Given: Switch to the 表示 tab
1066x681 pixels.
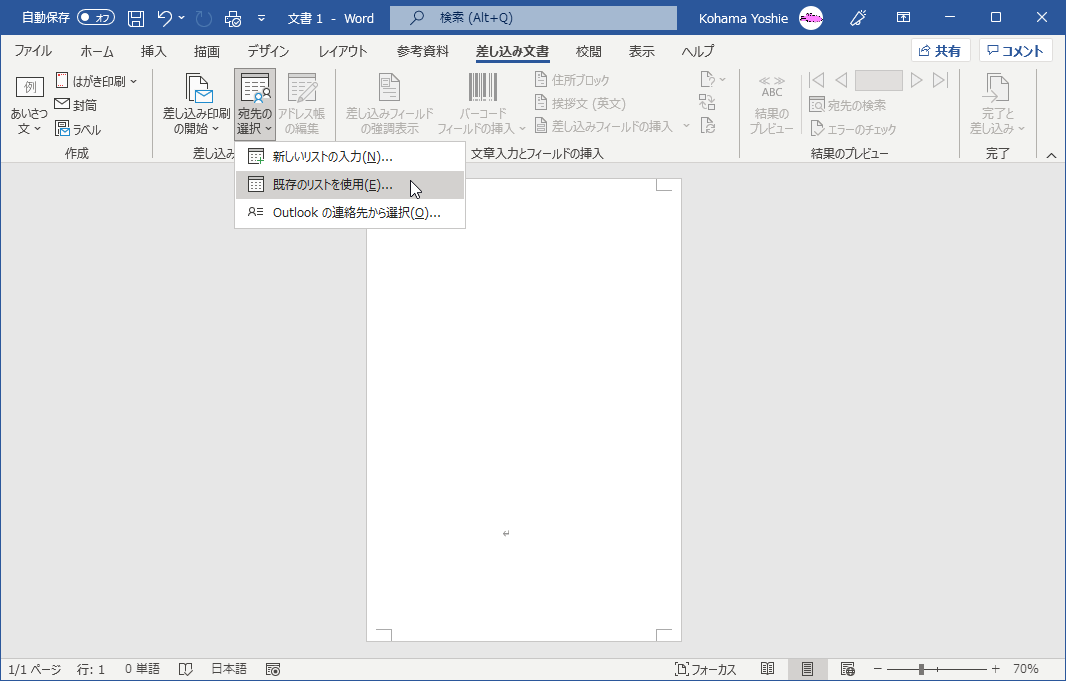Looking at the screenshot, I should click(x=641, y=51).
